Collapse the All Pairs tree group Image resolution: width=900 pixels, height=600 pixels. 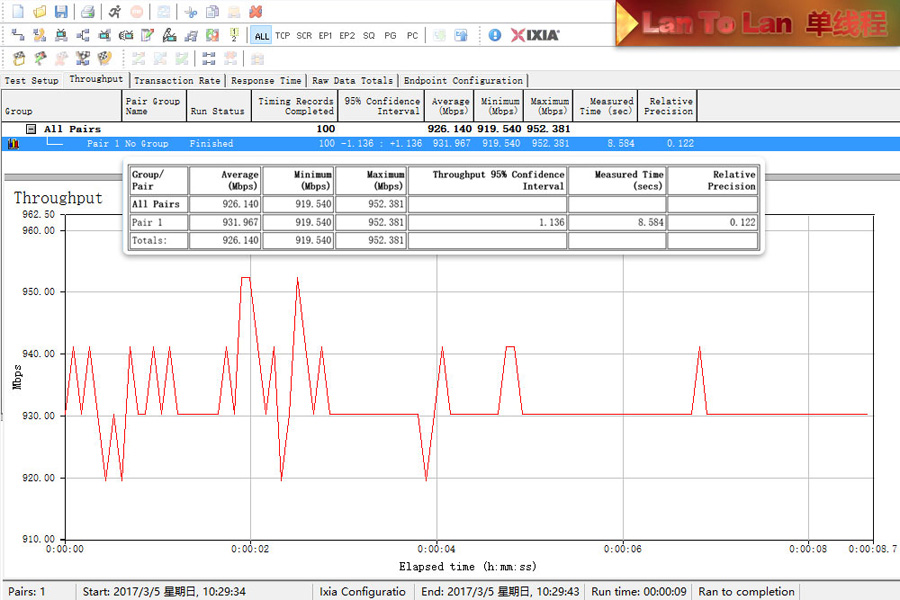click(x=31, y=129)
